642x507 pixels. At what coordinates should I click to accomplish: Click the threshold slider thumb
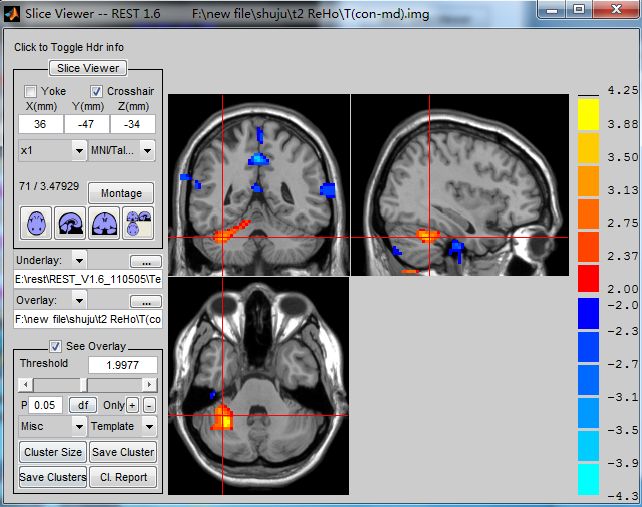coord(83,385)
